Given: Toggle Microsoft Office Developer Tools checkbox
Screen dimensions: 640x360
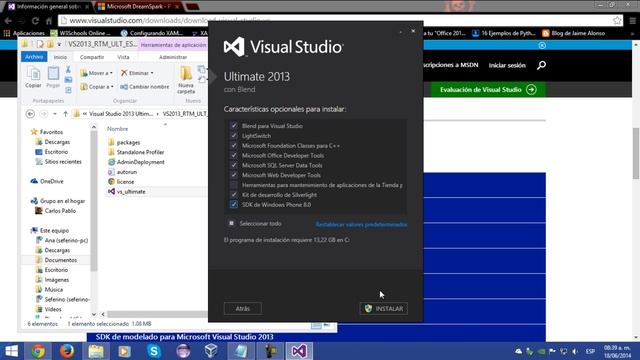Looking at the screenshot, I should tap(234, 155).
